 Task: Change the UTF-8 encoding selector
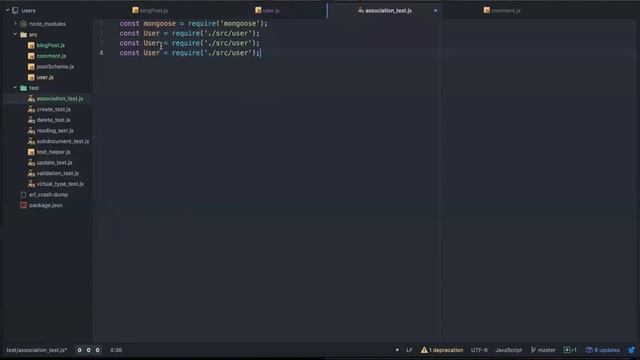point(479,350)
